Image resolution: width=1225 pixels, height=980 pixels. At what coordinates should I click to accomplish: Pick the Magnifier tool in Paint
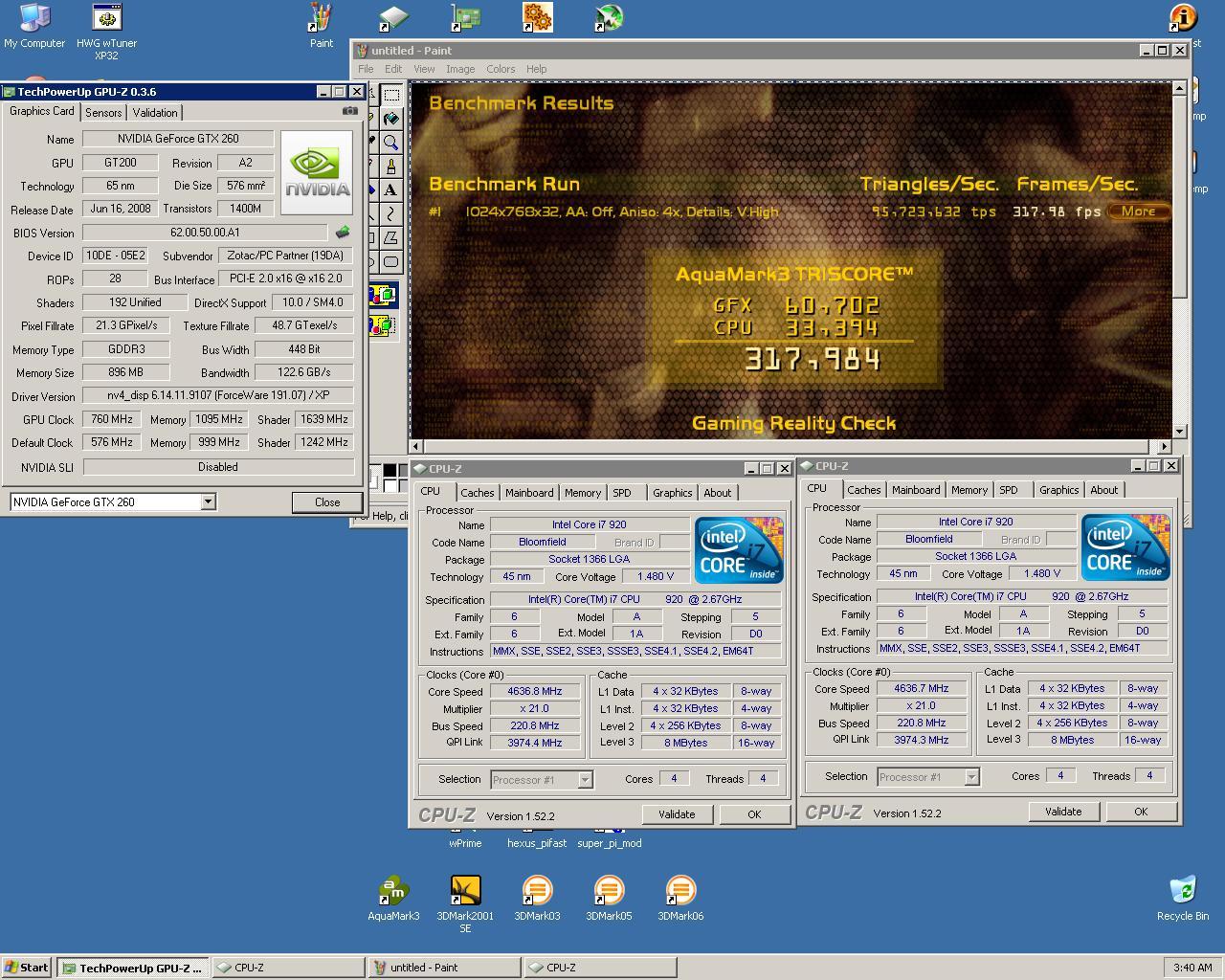point(391,143)
